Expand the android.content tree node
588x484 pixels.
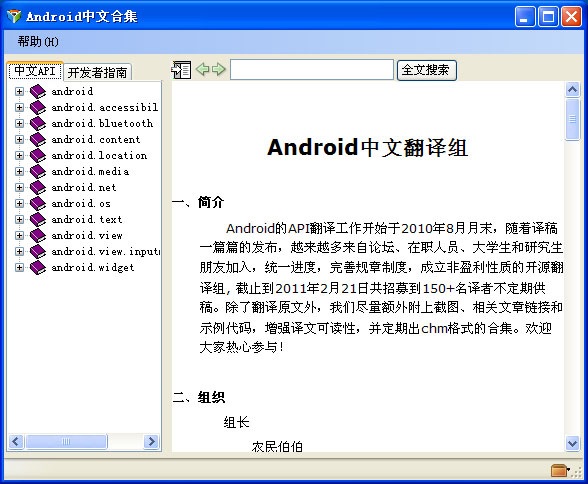point(19,139)
